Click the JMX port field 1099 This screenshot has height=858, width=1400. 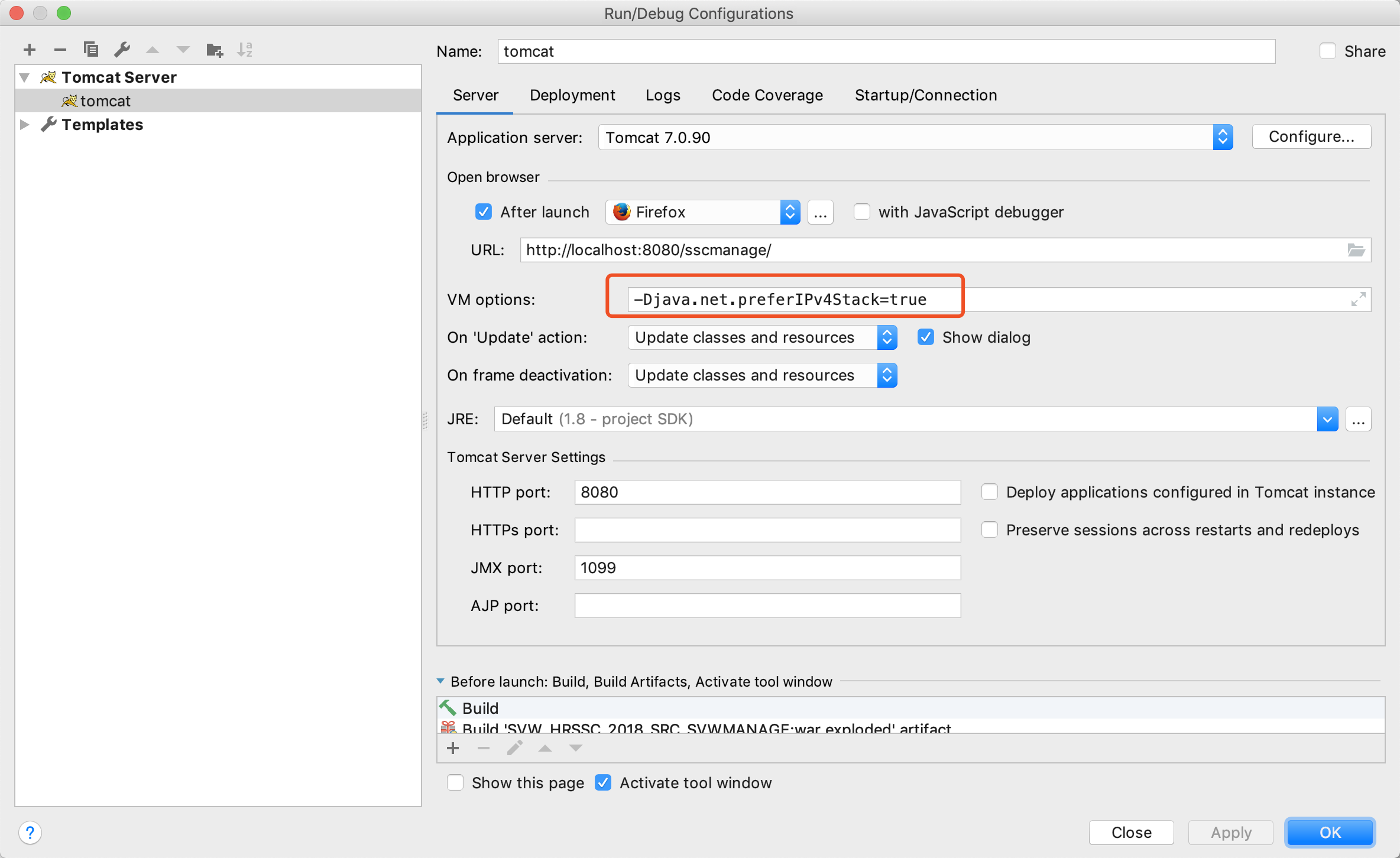coord(767,568)
